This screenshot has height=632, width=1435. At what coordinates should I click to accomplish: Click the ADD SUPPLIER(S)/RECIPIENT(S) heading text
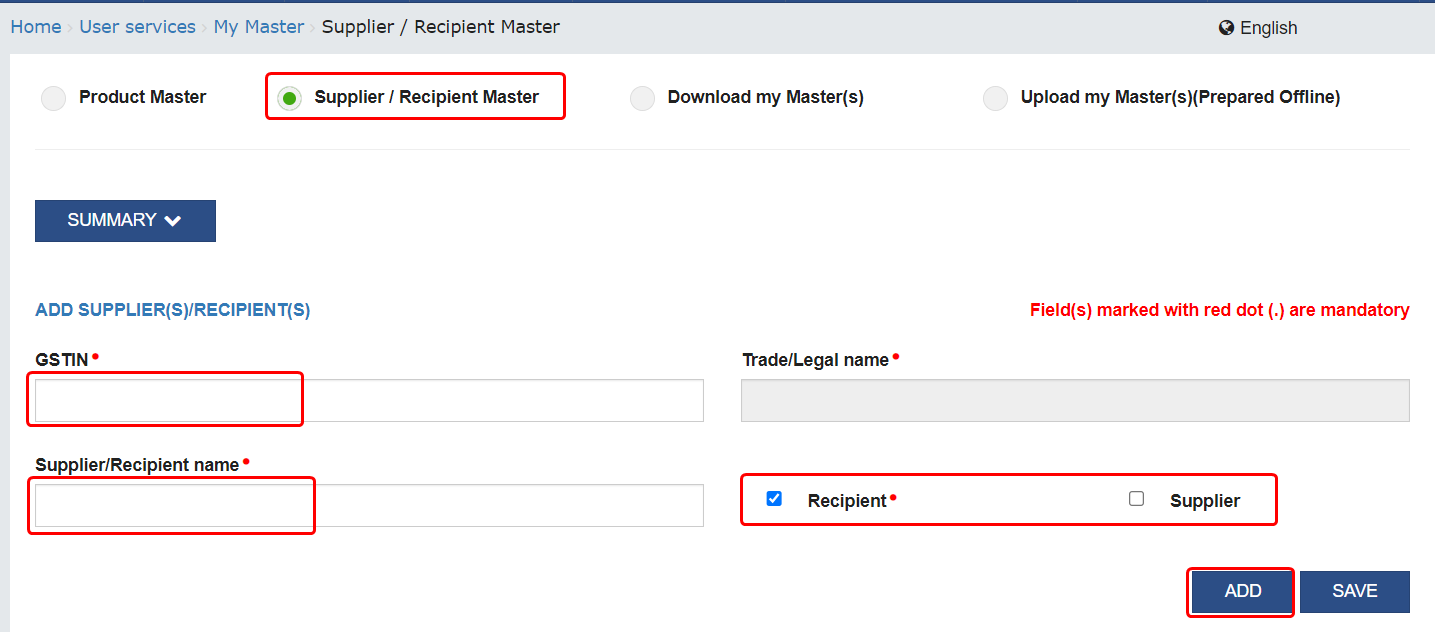pyautogui.click(x=173, y=311)
